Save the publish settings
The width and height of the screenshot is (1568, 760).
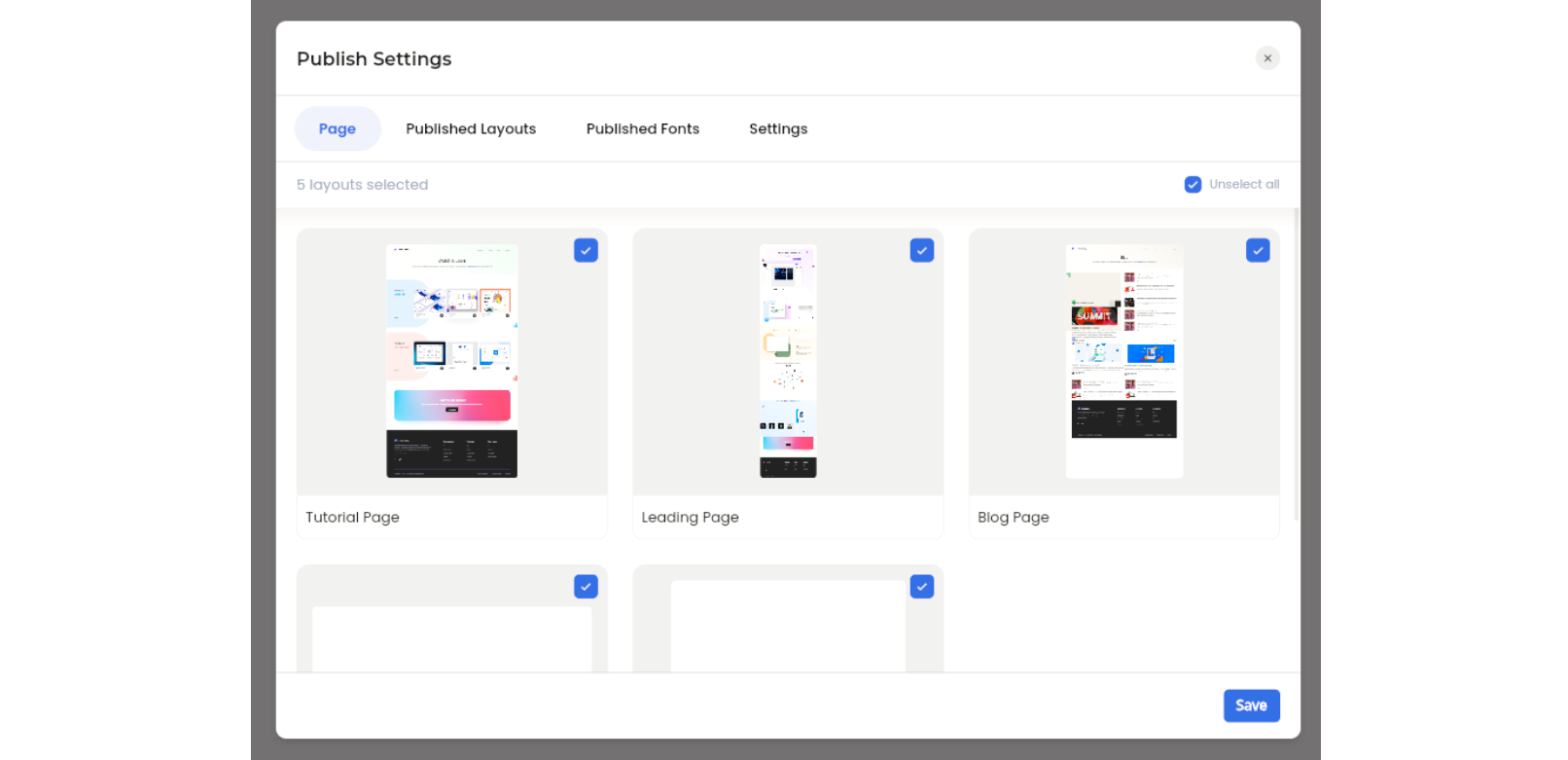tap(1251, 706)
